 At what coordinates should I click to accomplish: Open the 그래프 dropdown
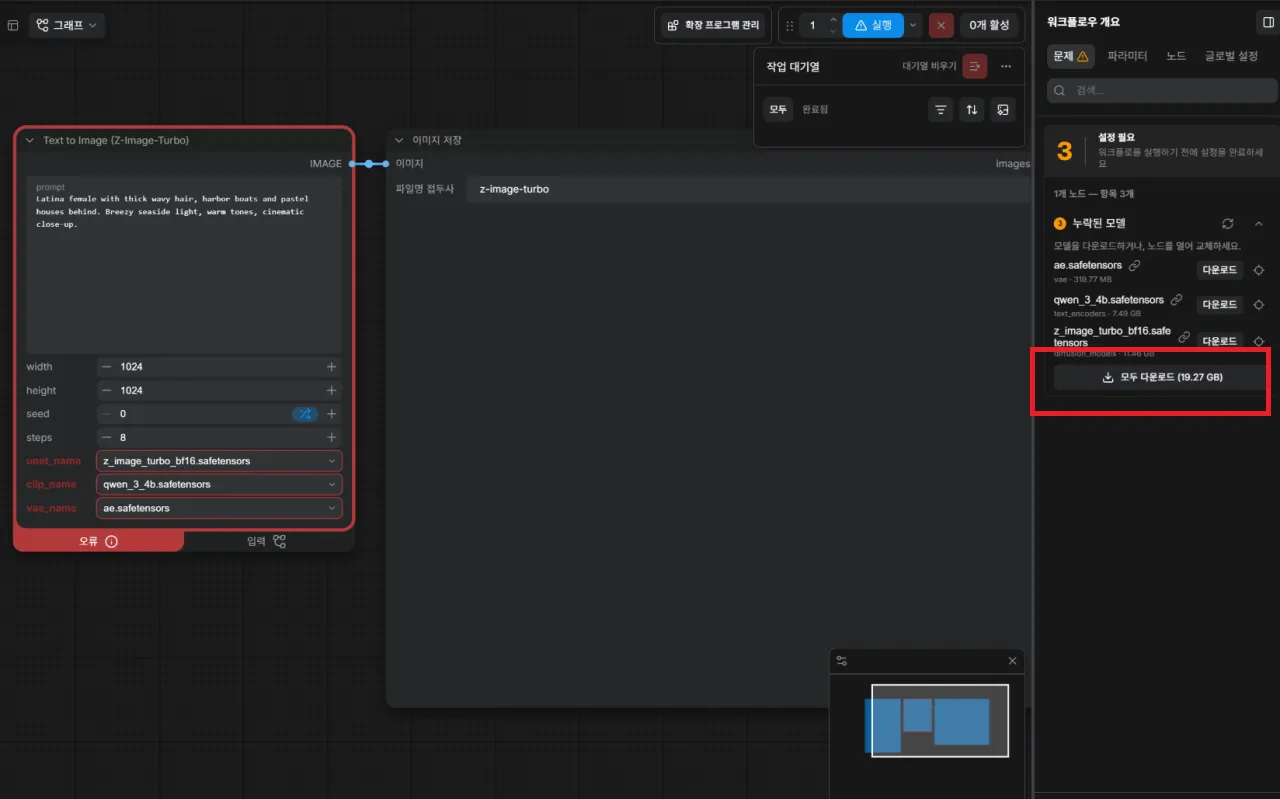(67, 25)
